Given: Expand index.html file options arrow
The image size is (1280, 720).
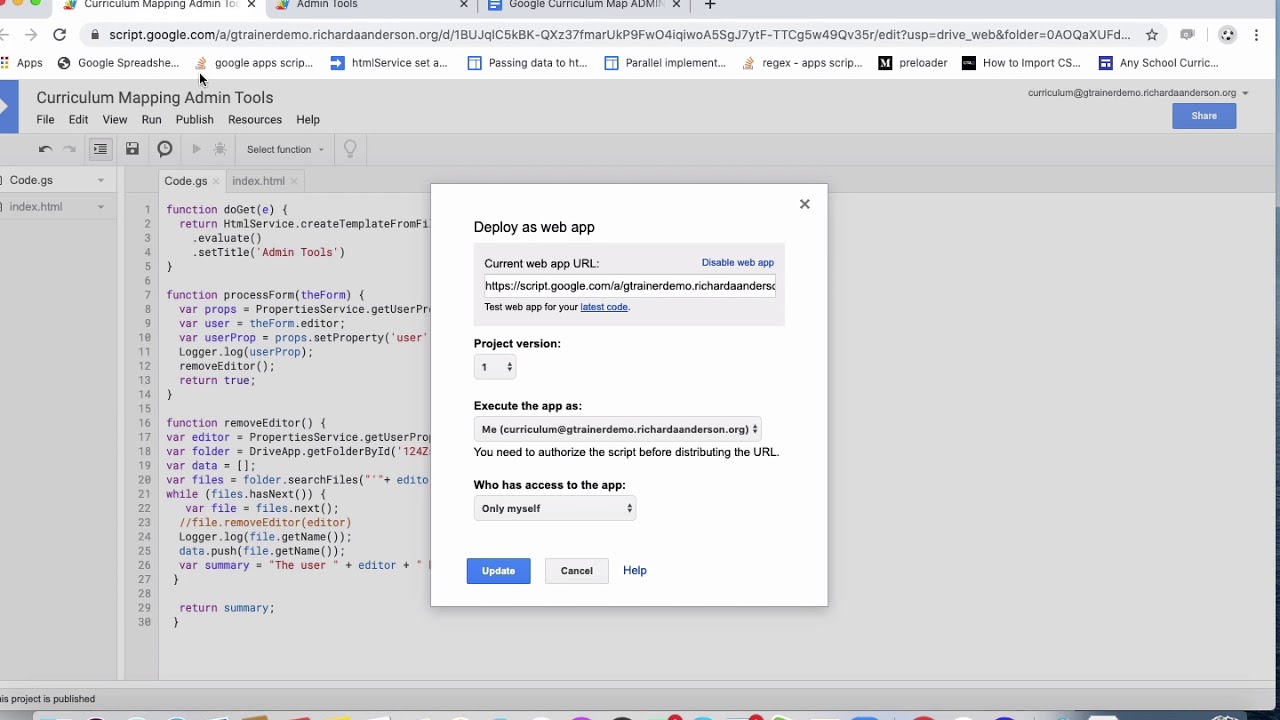Looking at the screenshot, I should 101,207.
